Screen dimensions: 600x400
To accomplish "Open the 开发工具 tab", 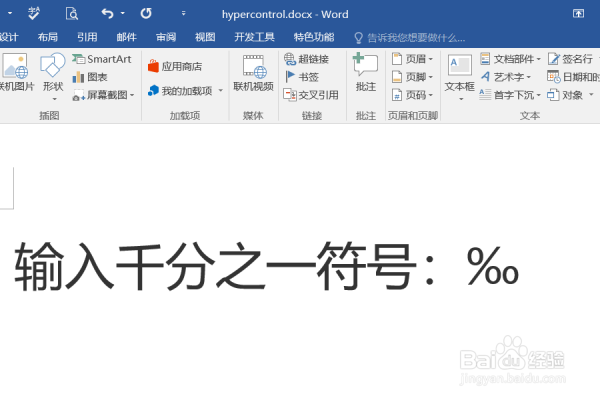I will [x=254, y=37].
